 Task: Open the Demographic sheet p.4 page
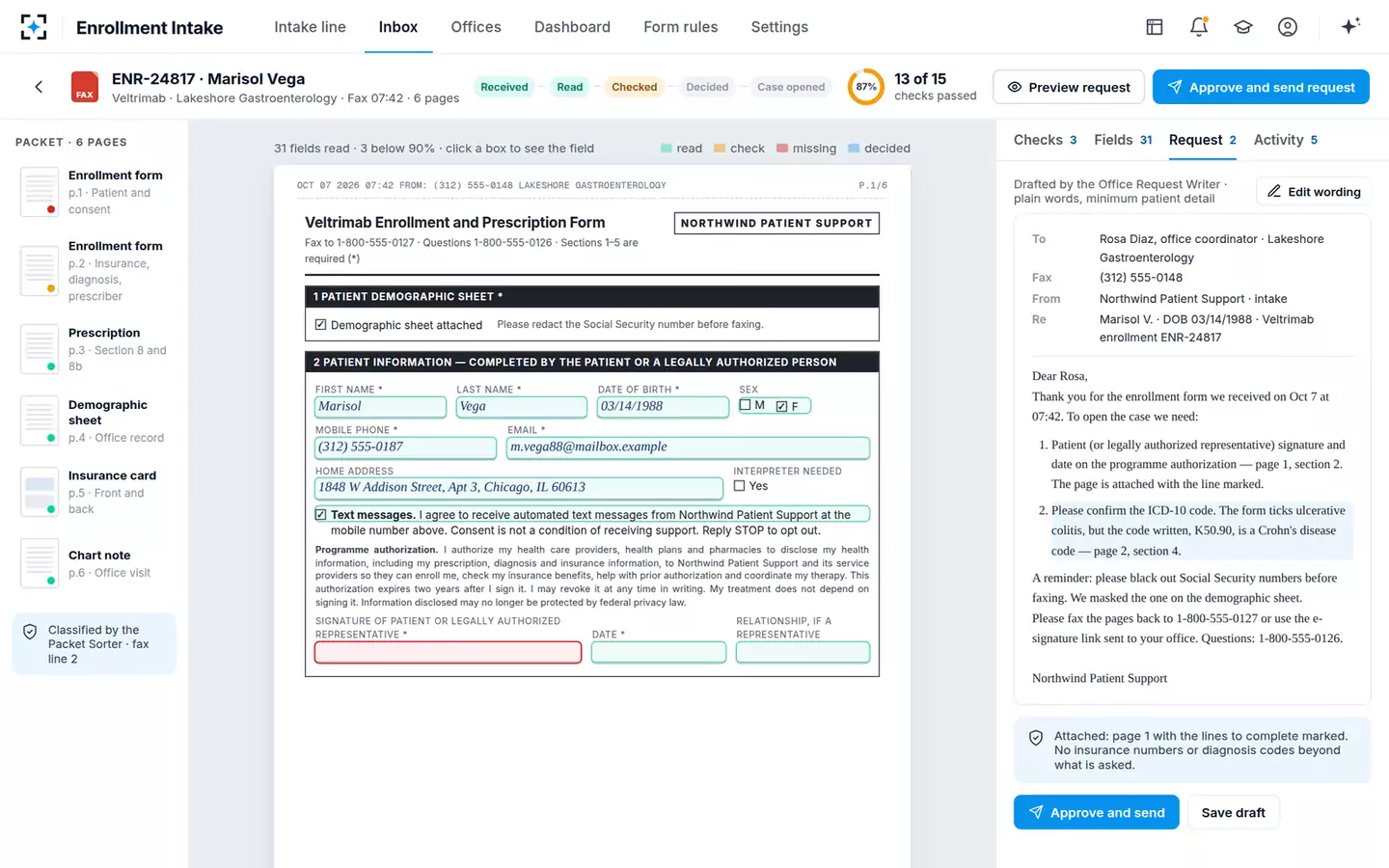94,420
